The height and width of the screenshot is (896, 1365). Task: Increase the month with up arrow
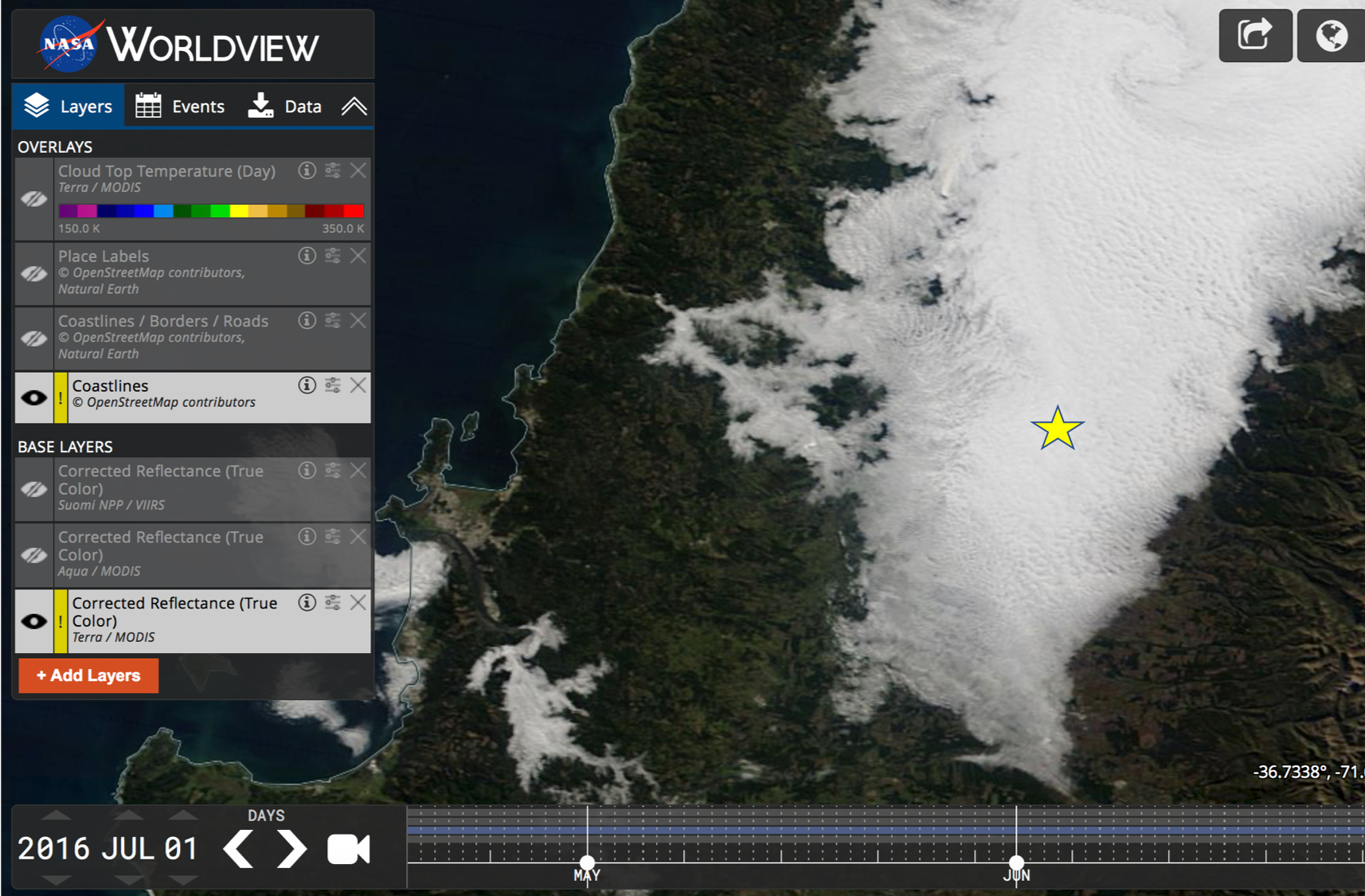pyautogui.click(x=127, y=815)
